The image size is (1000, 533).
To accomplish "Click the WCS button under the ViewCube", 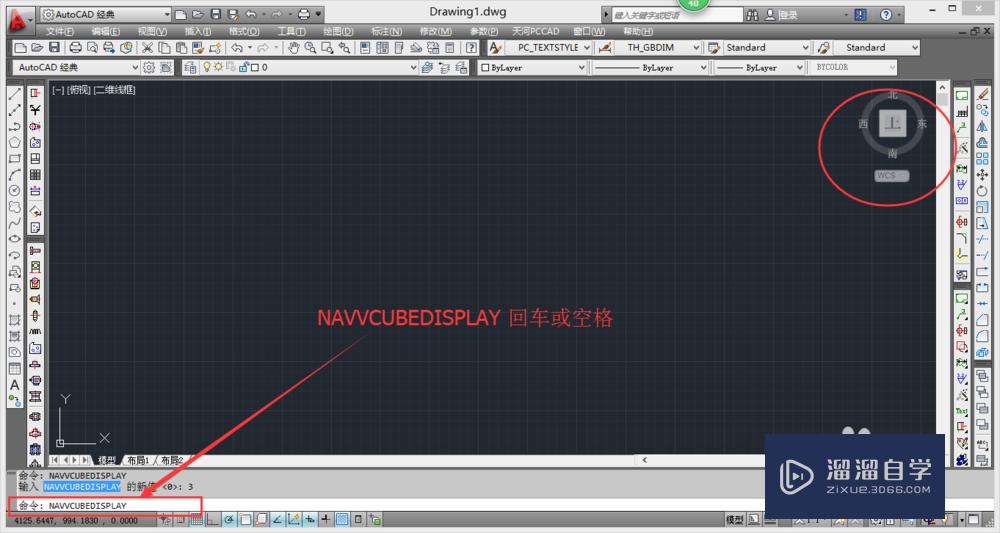I will click(x=892, y=175).
